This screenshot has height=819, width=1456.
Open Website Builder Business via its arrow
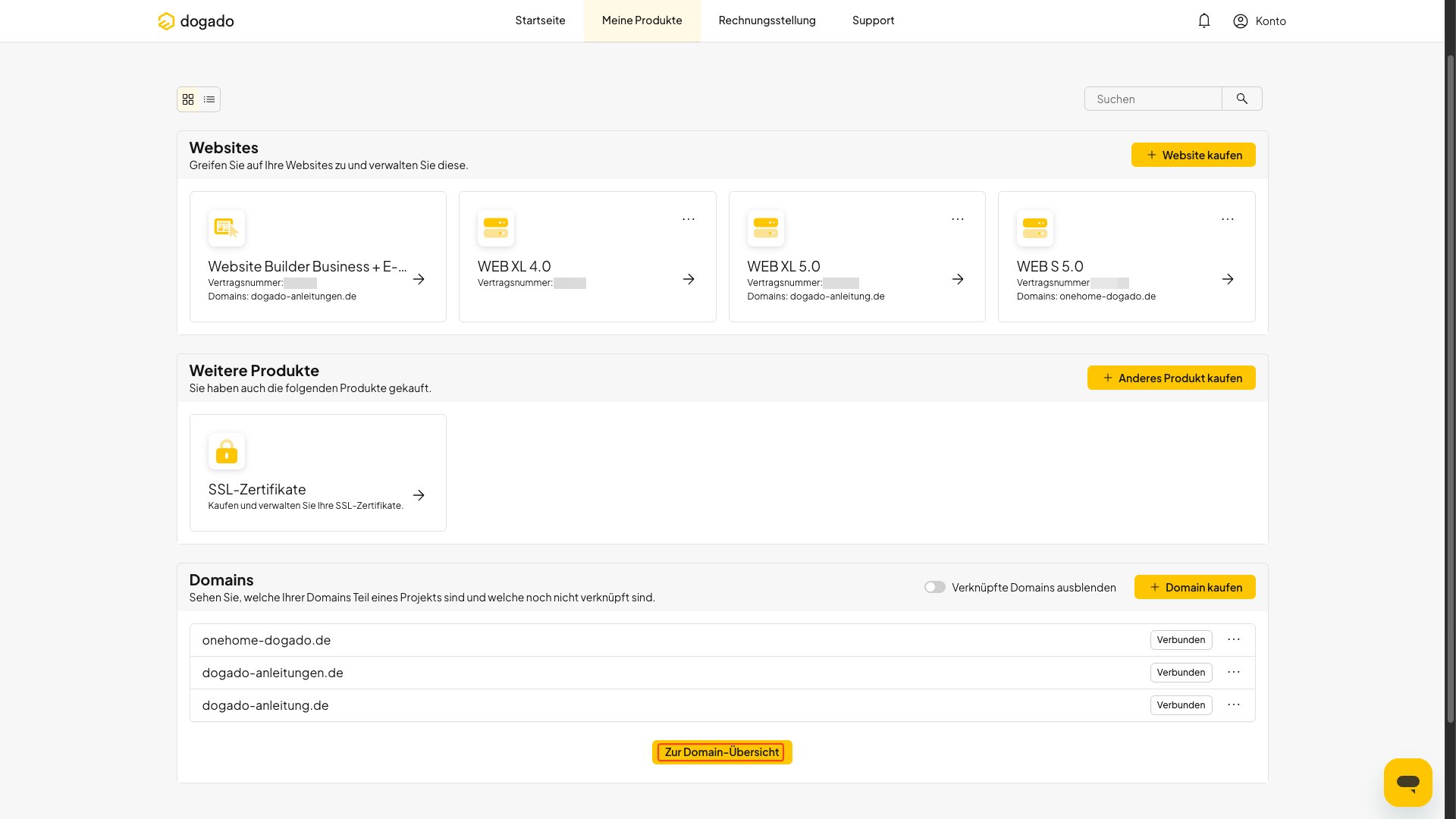[x=419, y=280]
